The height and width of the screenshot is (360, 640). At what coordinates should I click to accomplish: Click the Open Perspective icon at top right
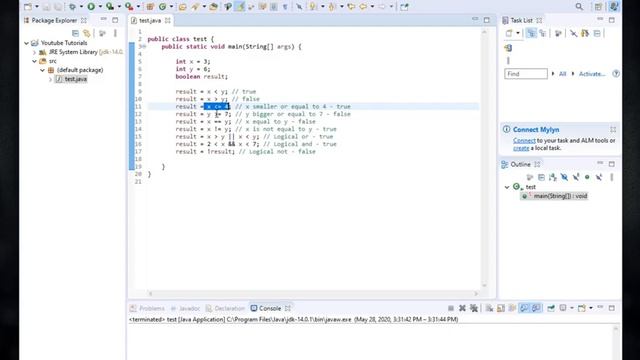point(598,7)
